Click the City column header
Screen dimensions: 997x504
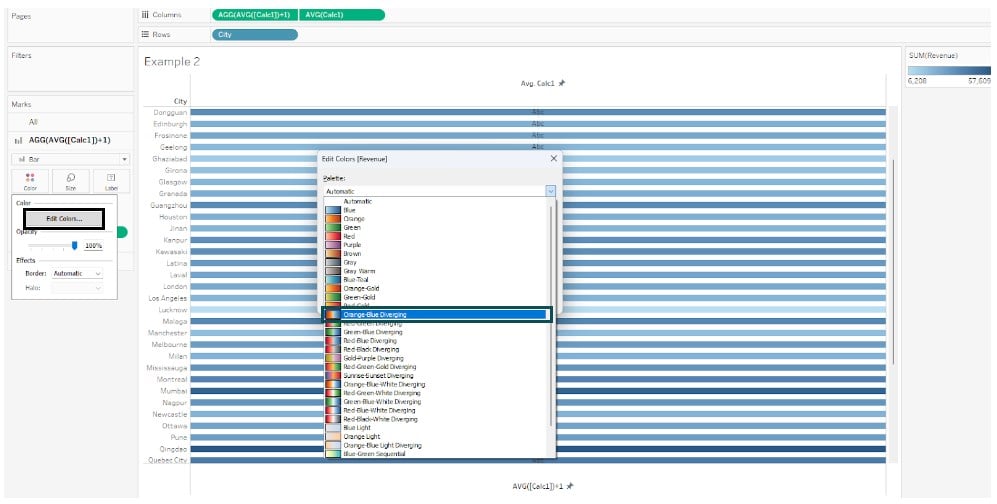tap(181, 101)
